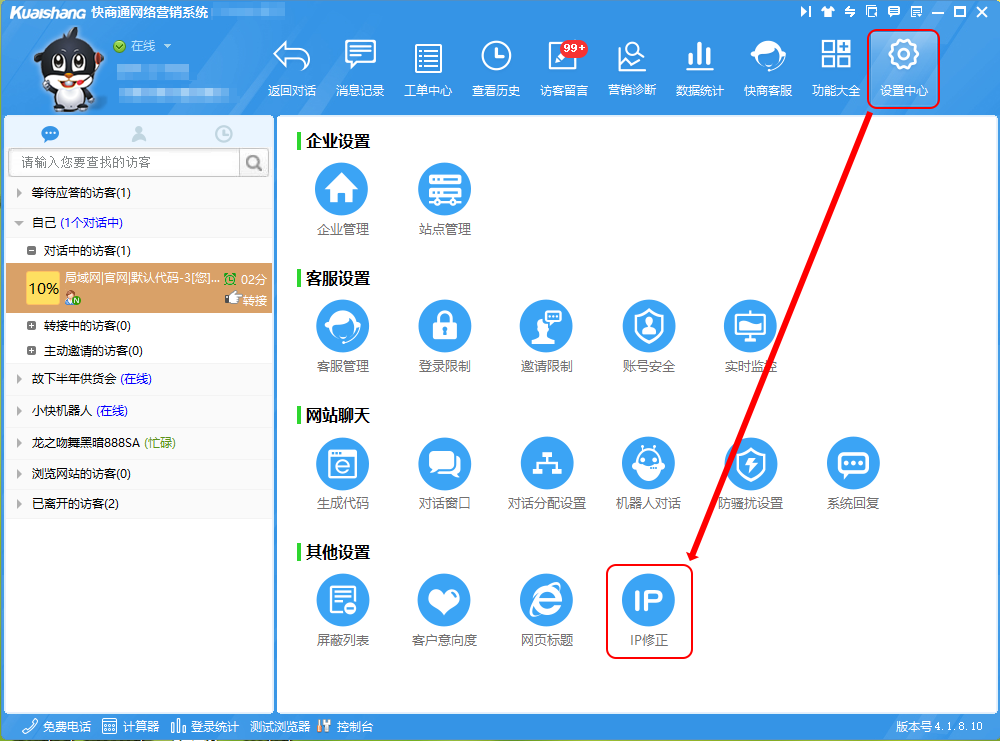Click the IP修正 icon
Image resolution: width=1000 pixels, height=741 pixels.
pos(648,600)
